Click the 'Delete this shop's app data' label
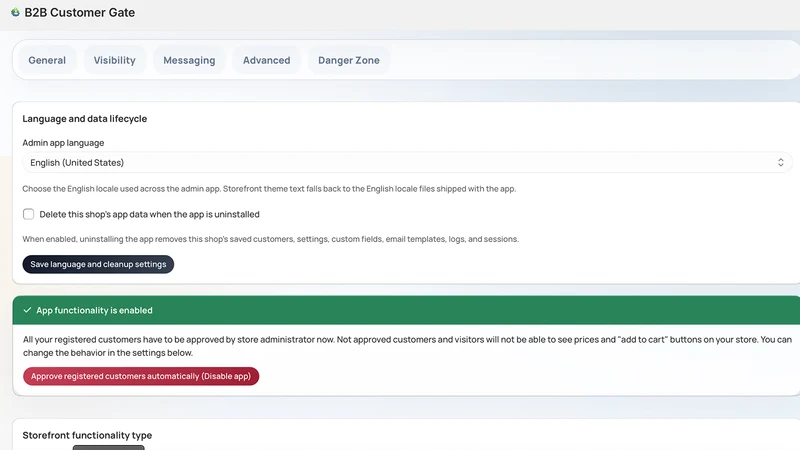 [x=149, y=214]
